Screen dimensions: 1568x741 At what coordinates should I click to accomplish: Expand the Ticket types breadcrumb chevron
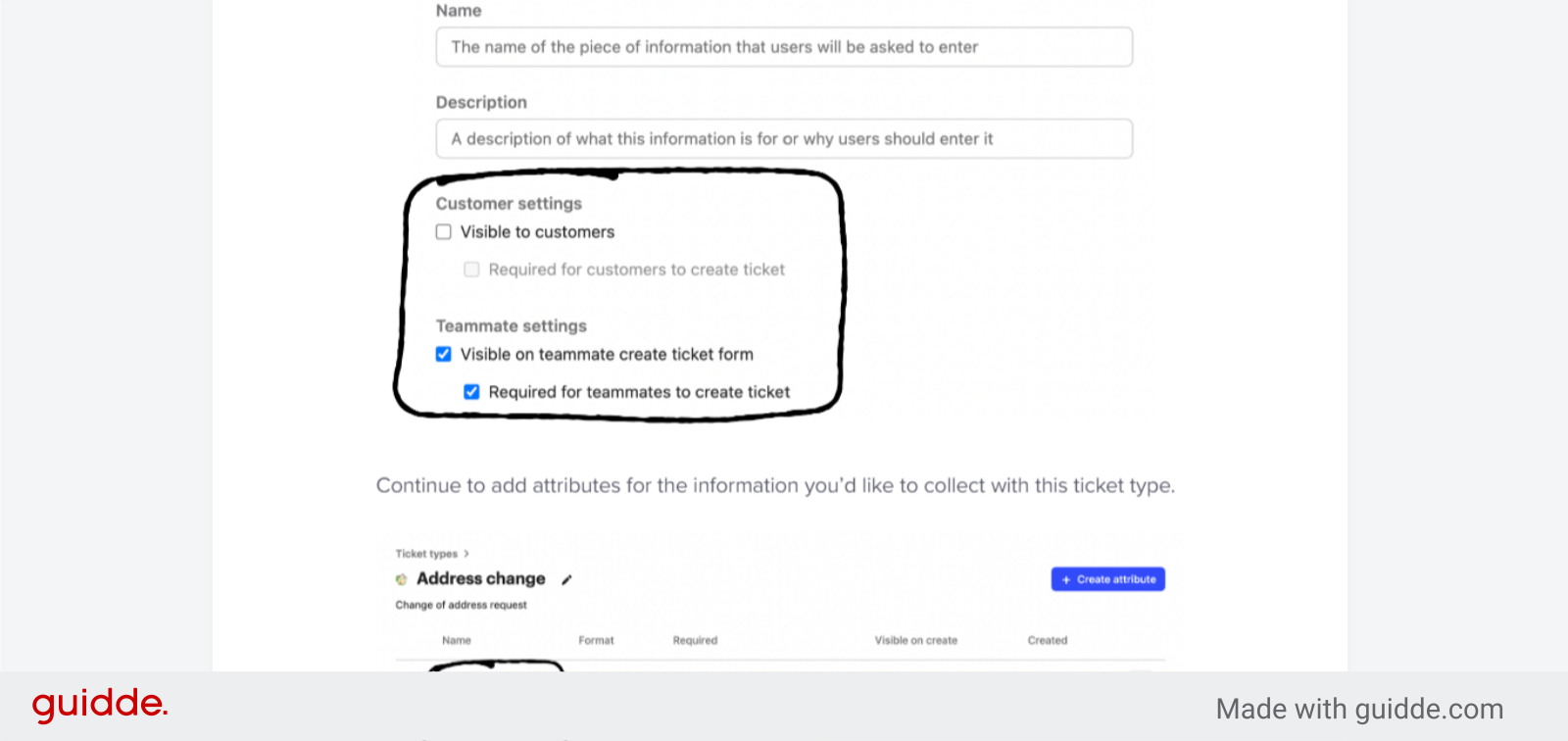(x=466, y=552)
